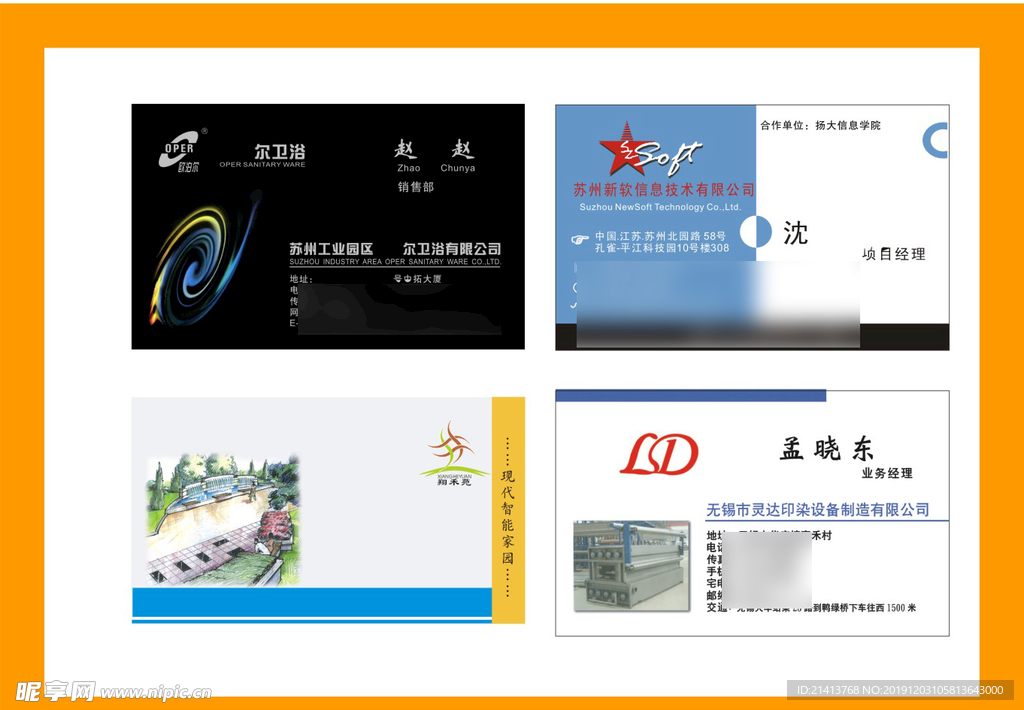Click Suzhou NewSoft Technology Co.,Ltd. text
Screen dimensions: 1024x710
[660, 207]
